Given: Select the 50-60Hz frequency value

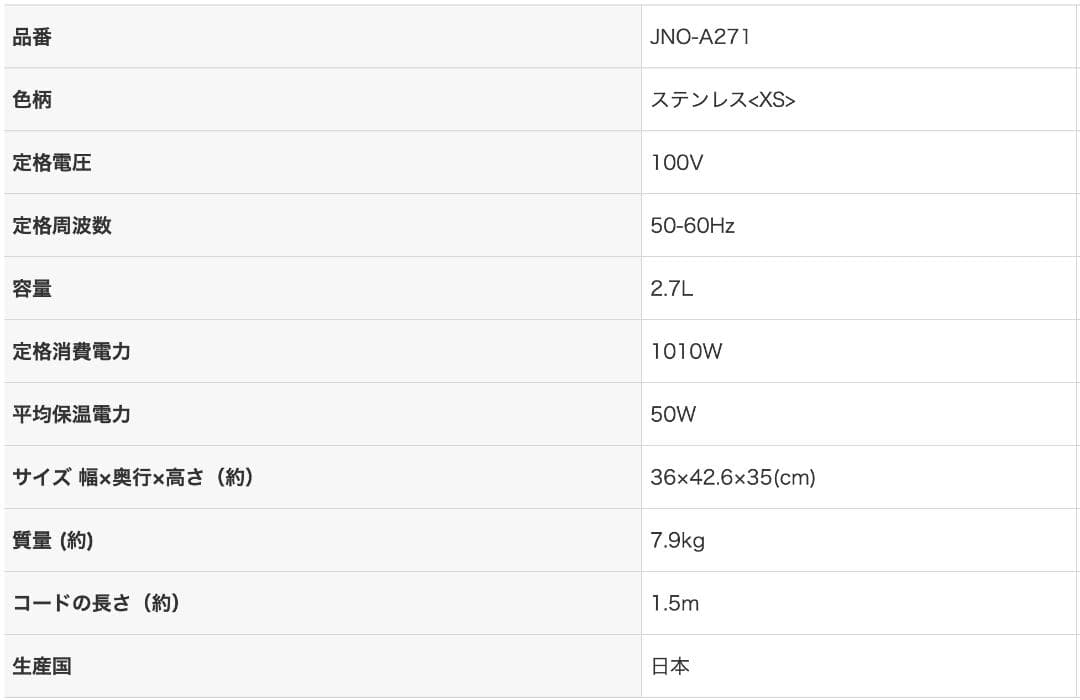Looking at the screenshot, I should pyautogui.click(x=692, y=226).
